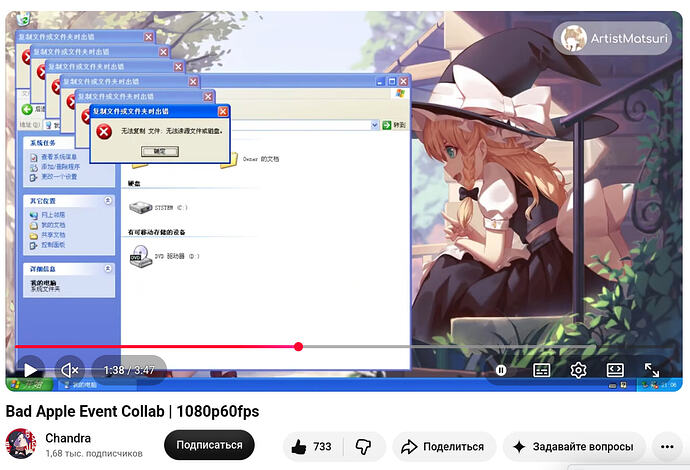Click the 控制面板 link in the sidebar

coord(53,245)
